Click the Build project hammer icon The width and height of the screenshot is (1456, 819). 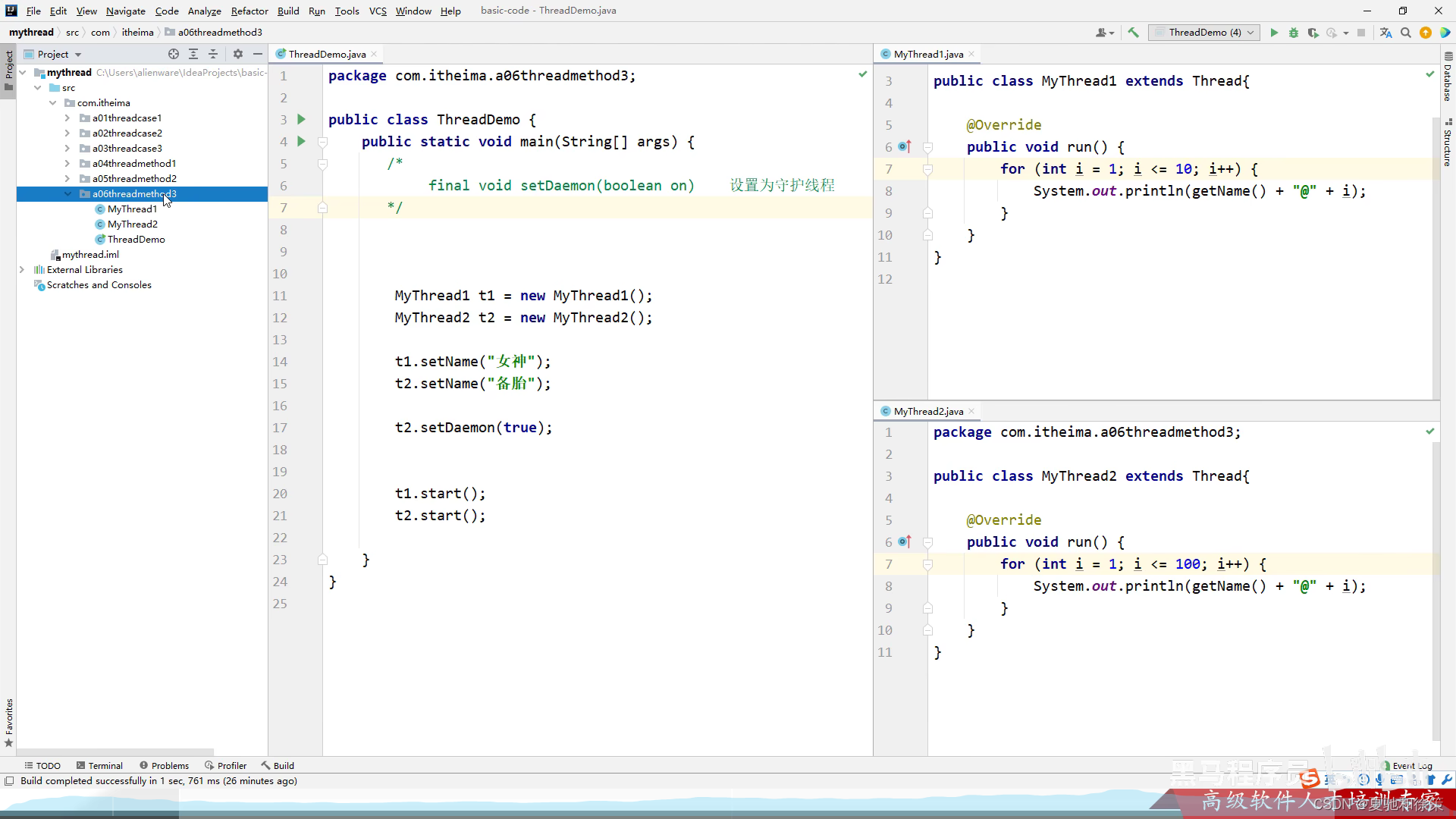click(1133, 33)
